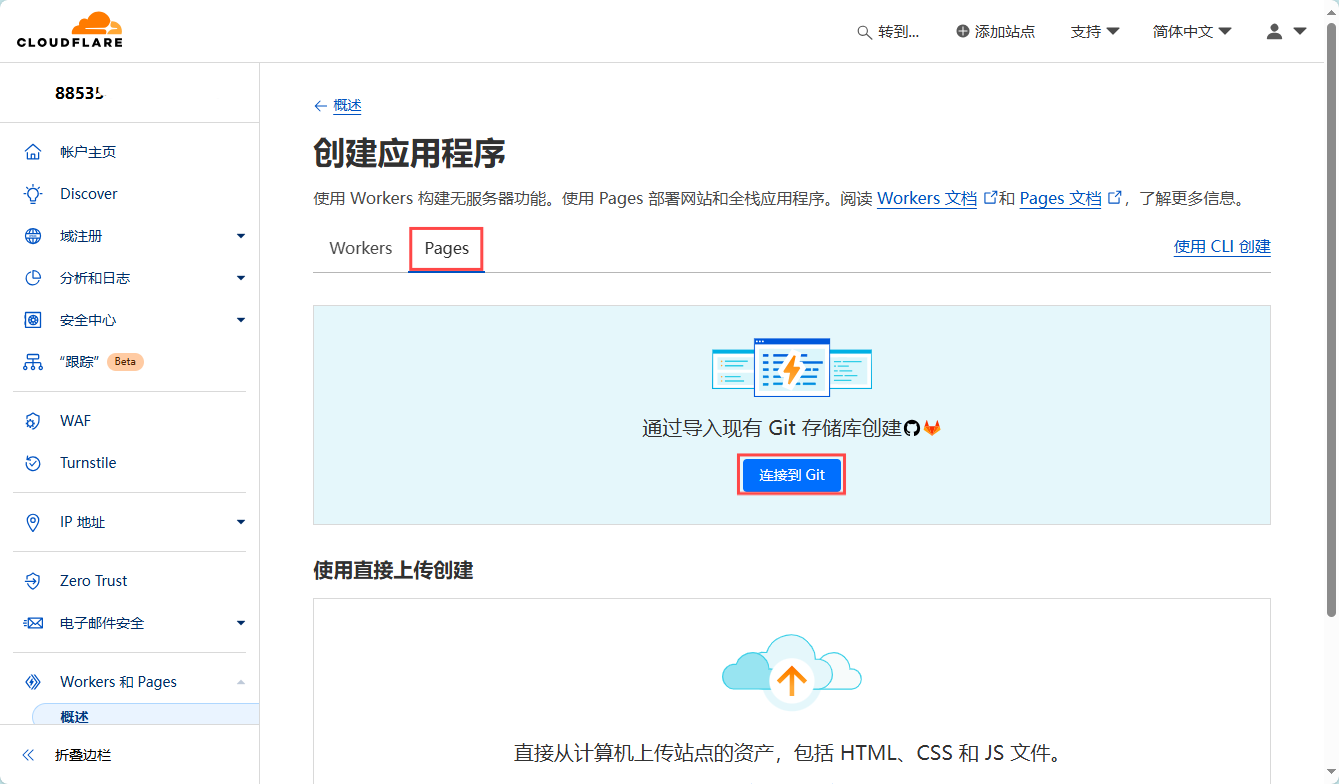The image size is (1339, 784).
Task: Open the user menu dropdown arrow
Action: 1300,32
